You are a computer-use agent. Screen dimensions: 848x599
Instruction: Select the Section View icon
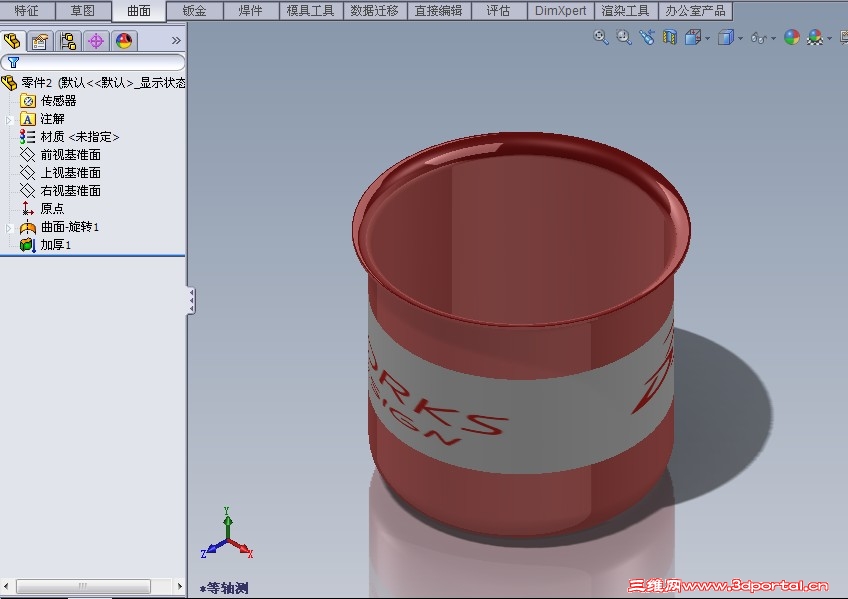670,37
